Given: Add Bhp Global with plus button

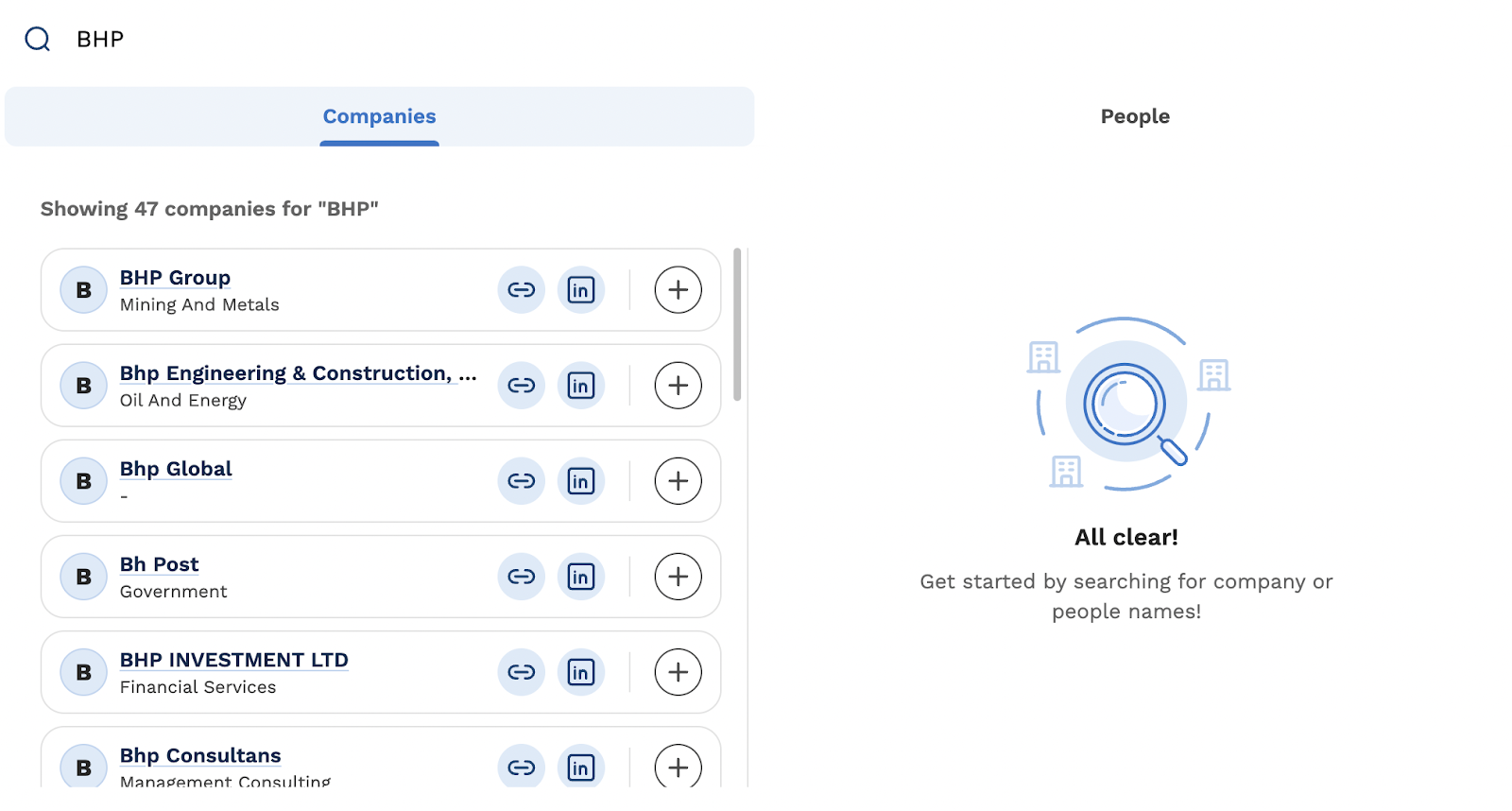Looking at the screenshot, I should point(679,481).
